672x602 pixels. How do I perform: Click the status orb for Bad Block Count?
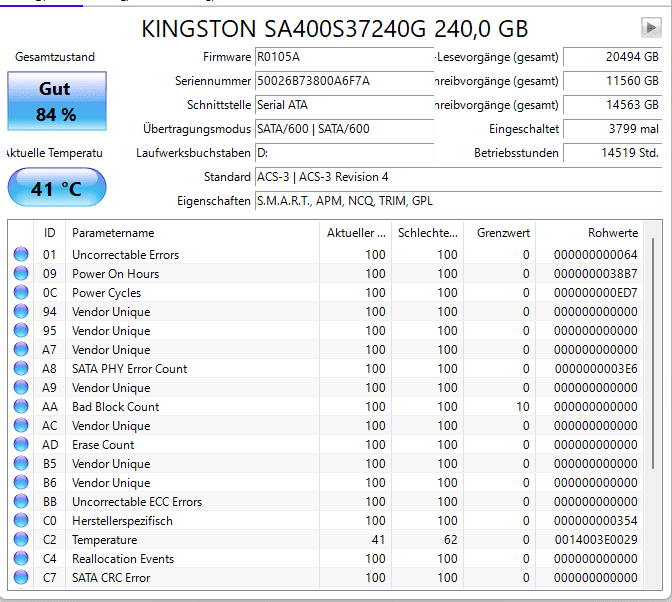click(21, 407)
